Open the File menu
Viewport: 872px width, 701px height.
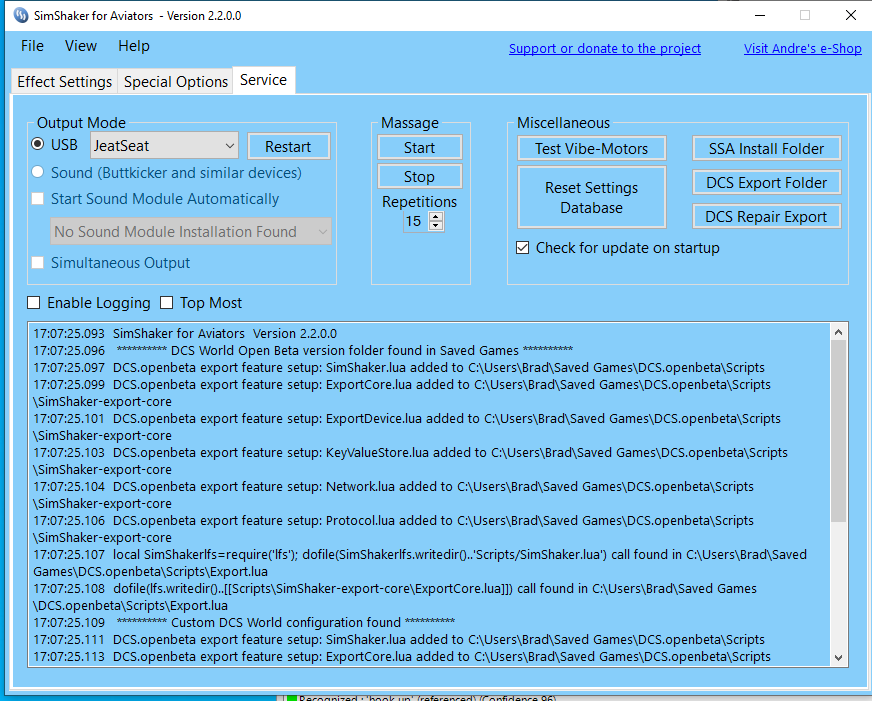click(32, 46)
